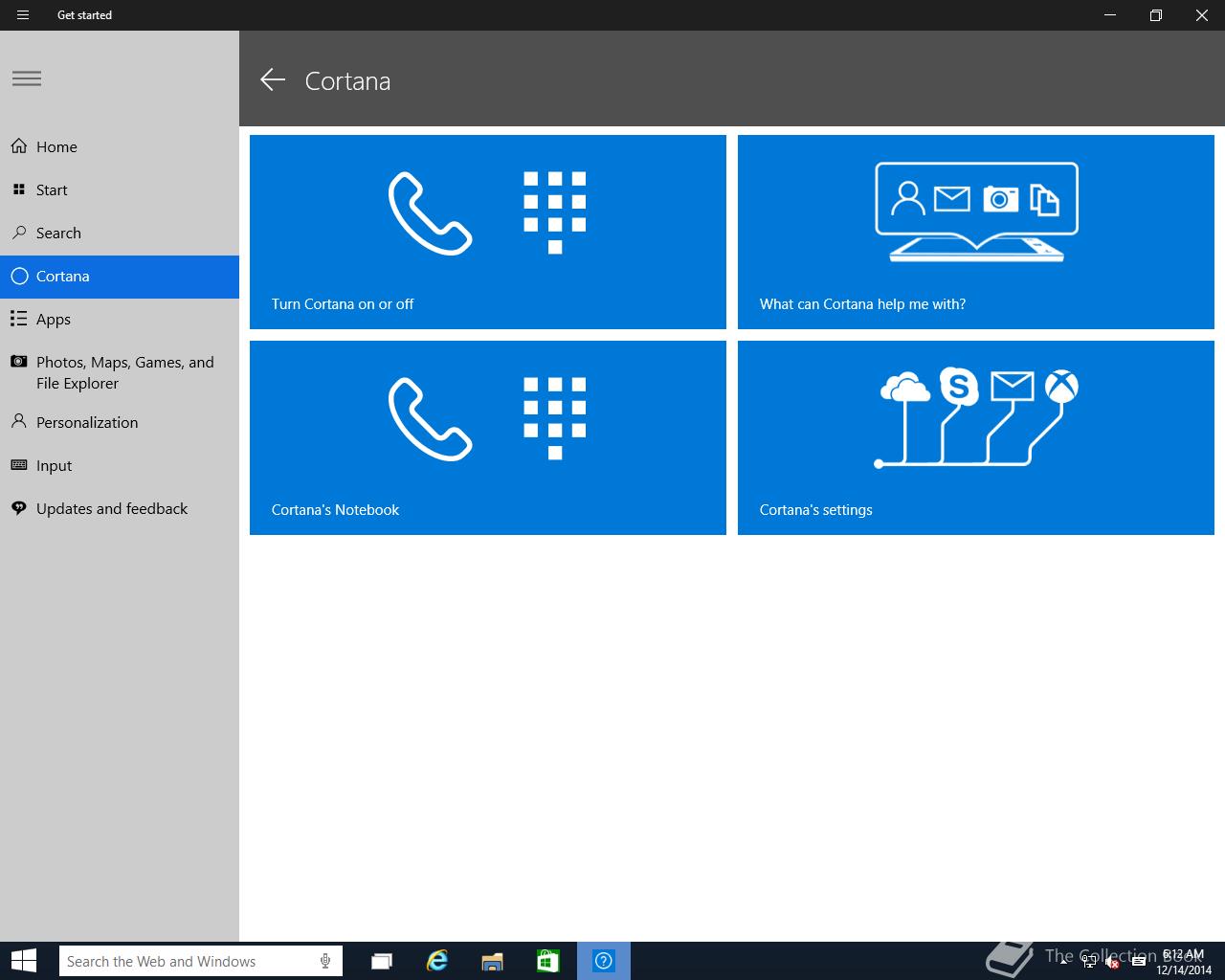1225x980 pixels.
Task: Close the Get started window
Action: click(1202, 15)
